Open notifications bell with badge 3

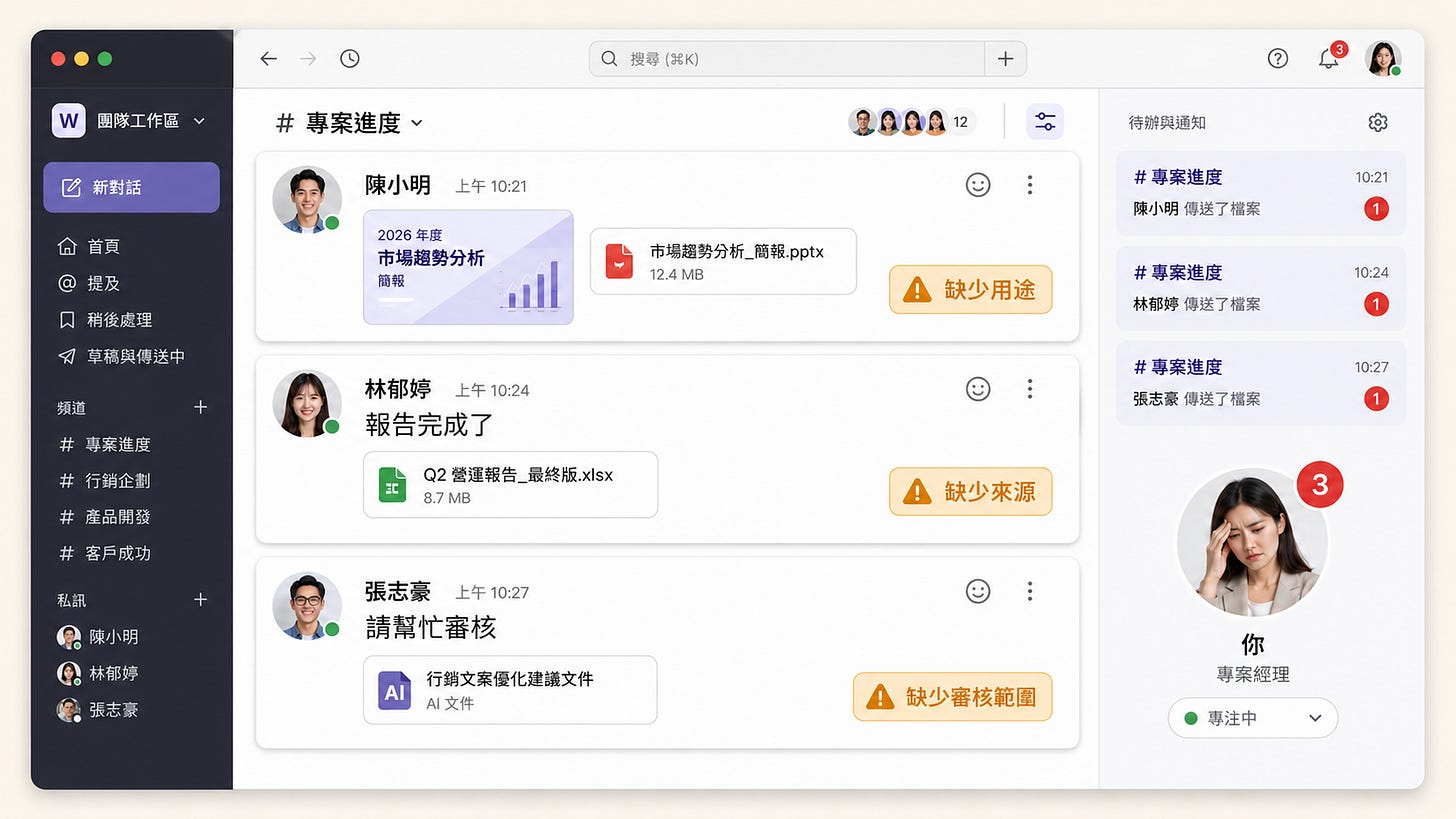click(1330, 57)
